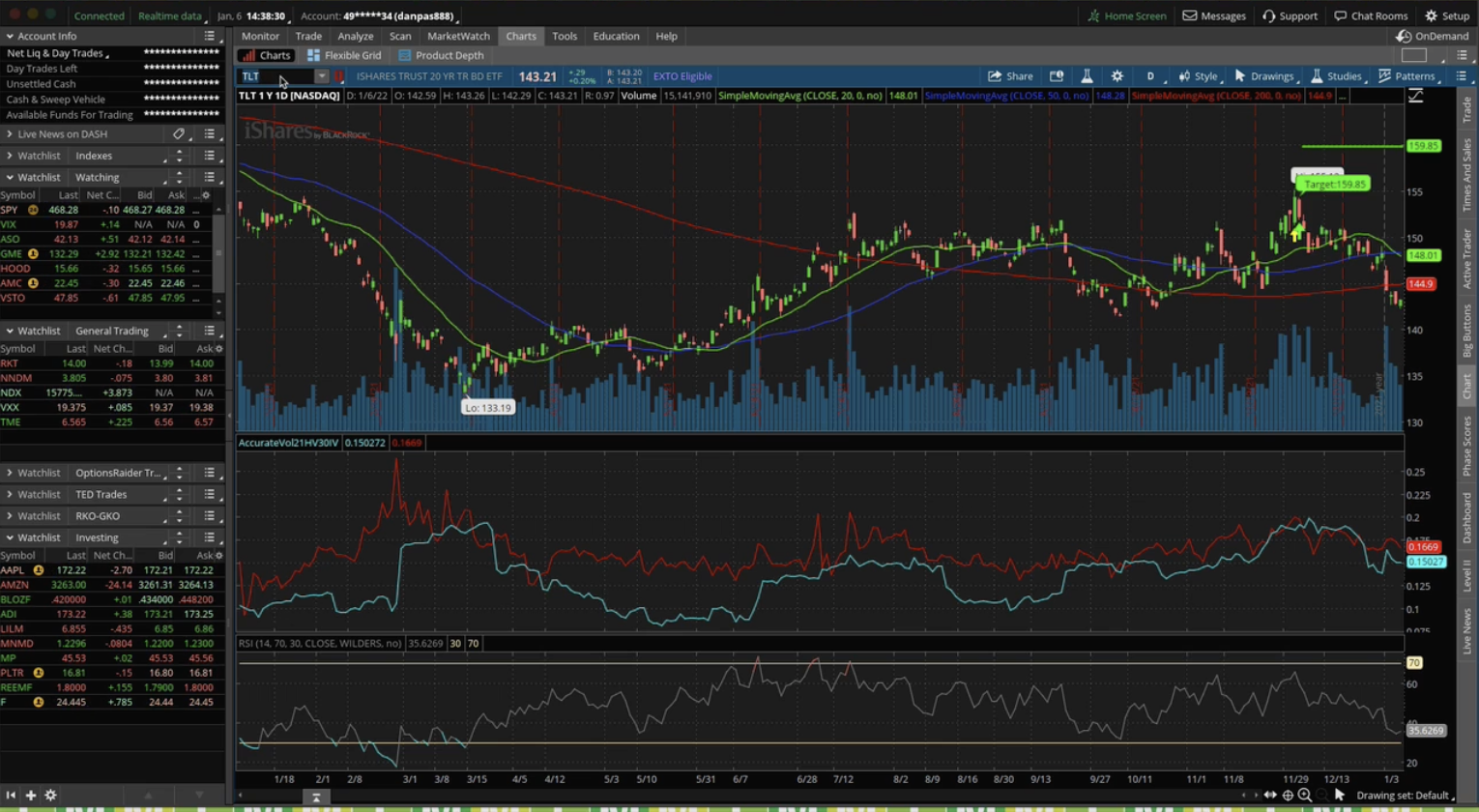Screen dimensions: 1479x812
Task: Launch OnDemand mode
Action: click(1433, 36)
